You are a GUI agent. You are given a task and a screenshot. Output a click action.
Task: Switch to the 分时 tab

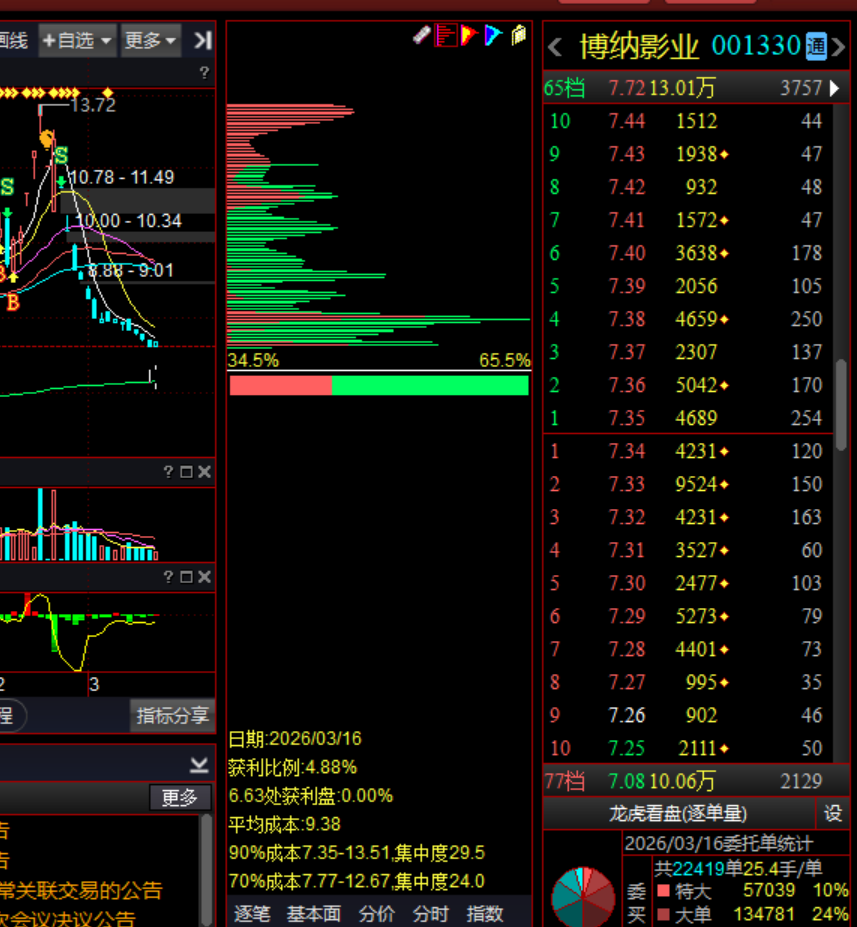point(430,913)
